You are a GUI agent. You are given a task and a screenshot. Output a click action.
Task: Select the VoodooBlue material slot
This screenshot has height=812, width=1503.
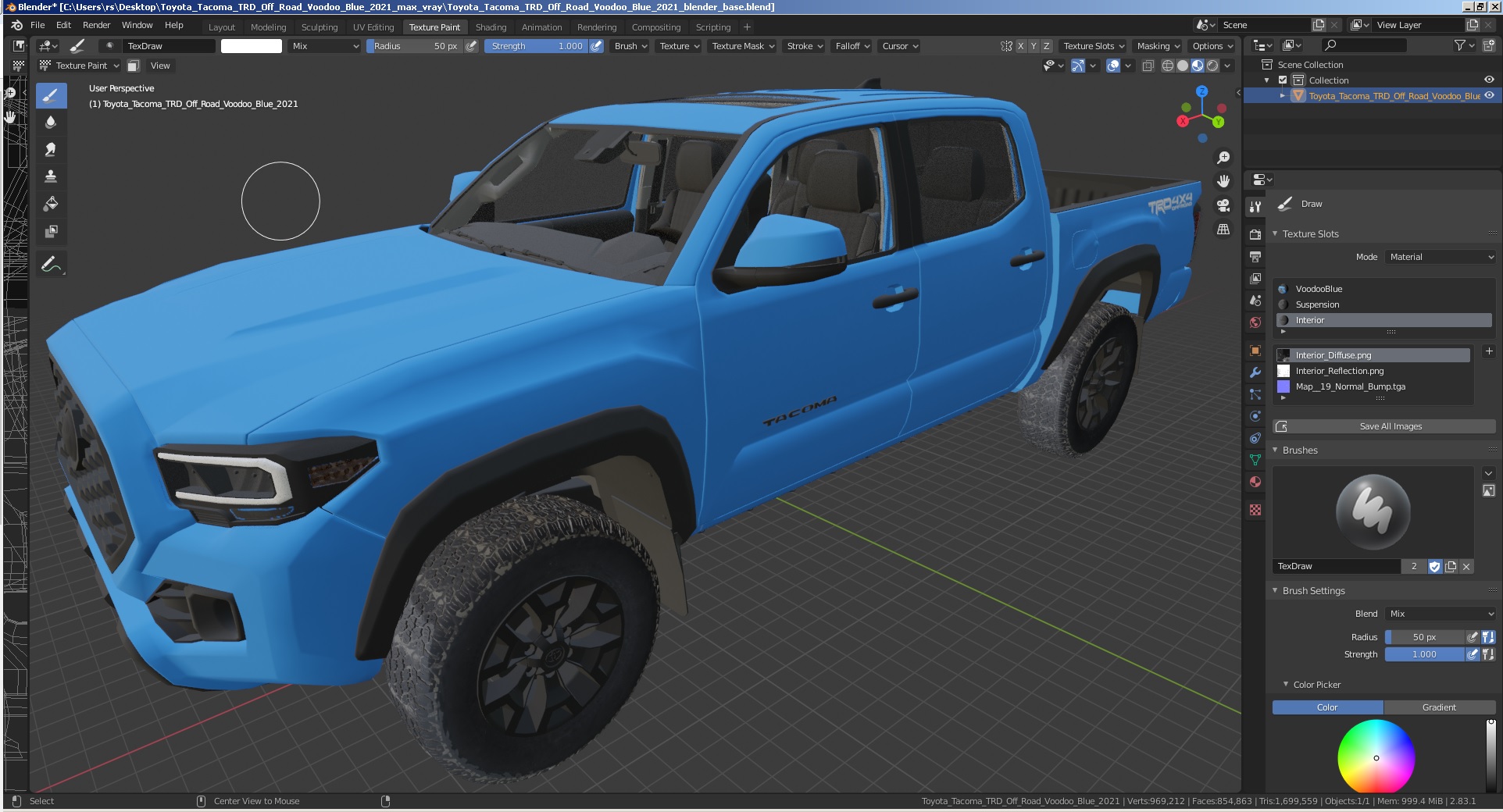click(x=1384, y=289)
